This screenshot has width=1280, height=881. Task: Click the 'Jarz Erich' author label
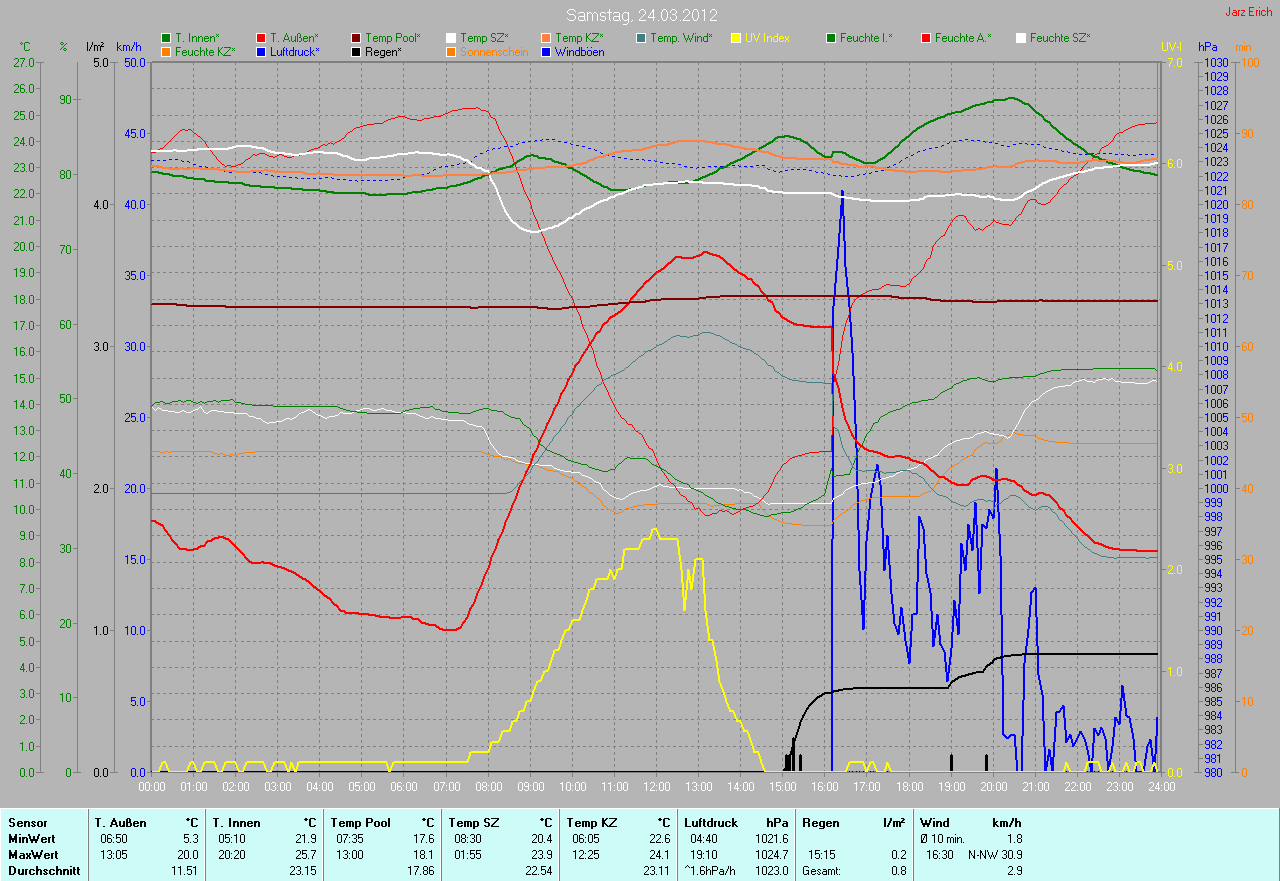tap(1249, 12)
